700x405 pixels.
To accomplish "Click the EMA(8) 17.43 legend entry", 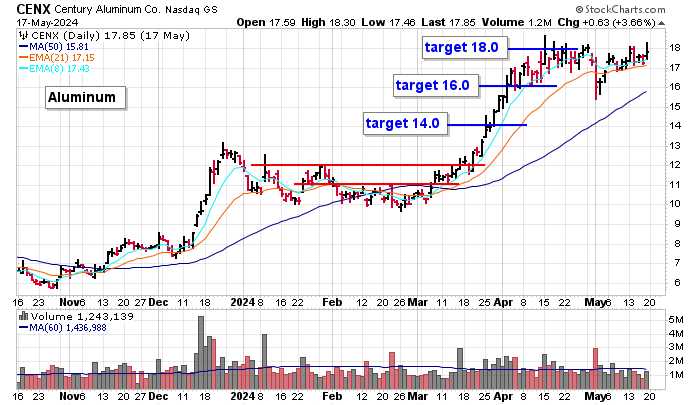I will (x=59, y=69).
